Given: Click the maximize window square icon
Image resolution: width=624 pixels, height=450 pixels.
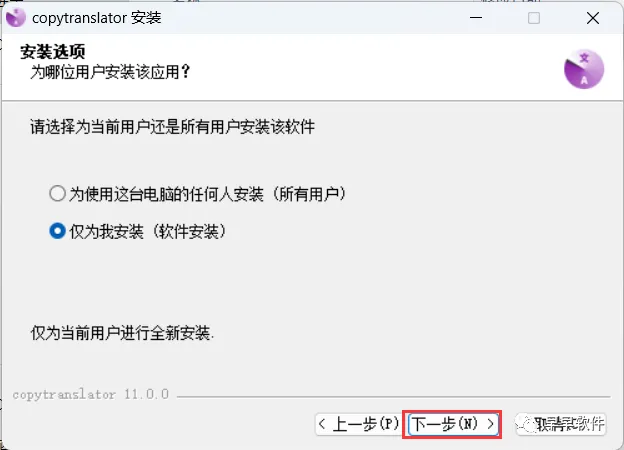Looking at the screenshot, I should [534, 18].
